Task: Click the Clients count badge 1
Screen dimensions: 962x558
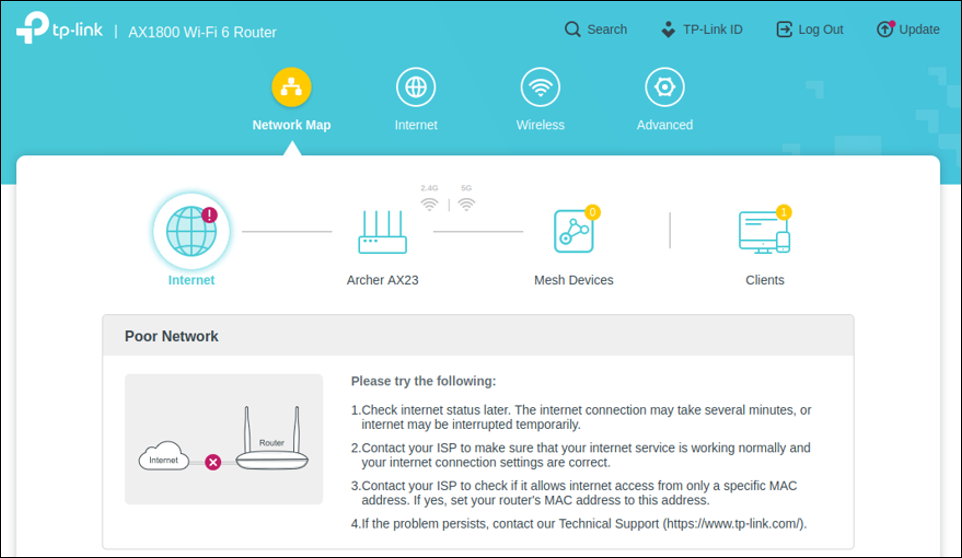Action: tap(783, 212)
